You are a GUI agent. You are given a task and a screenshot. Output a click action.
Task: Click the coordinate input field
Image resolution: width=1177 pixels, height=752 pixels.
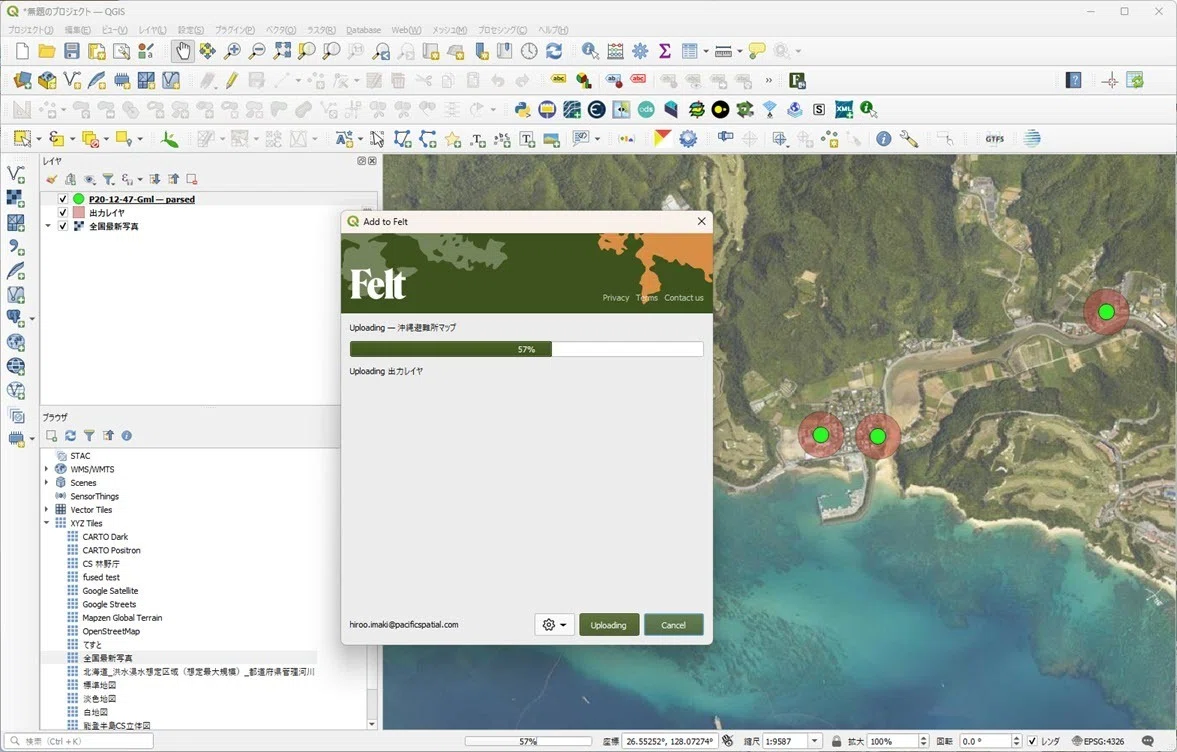coord(668,741)
